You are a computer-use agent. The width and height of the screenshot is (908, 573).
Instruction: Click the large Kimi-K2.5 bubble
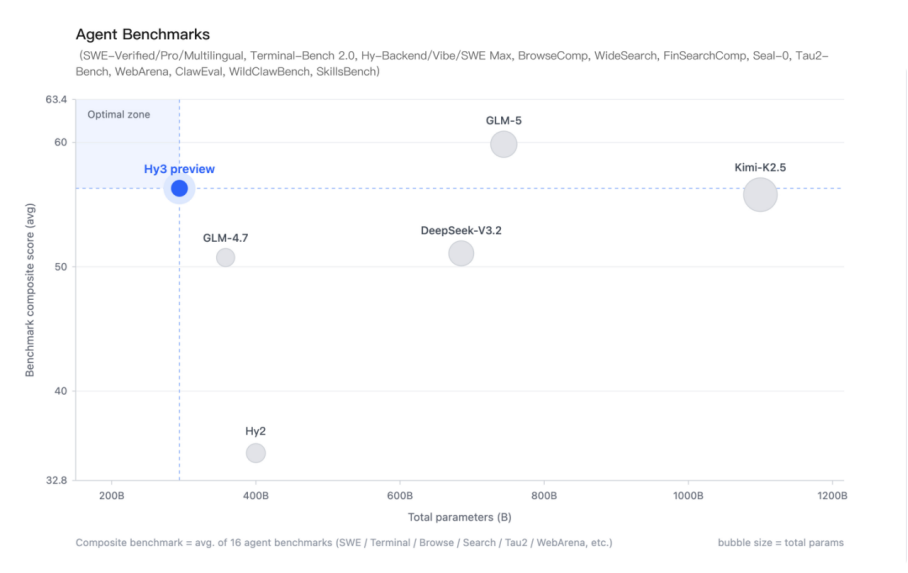click(760, 194)
